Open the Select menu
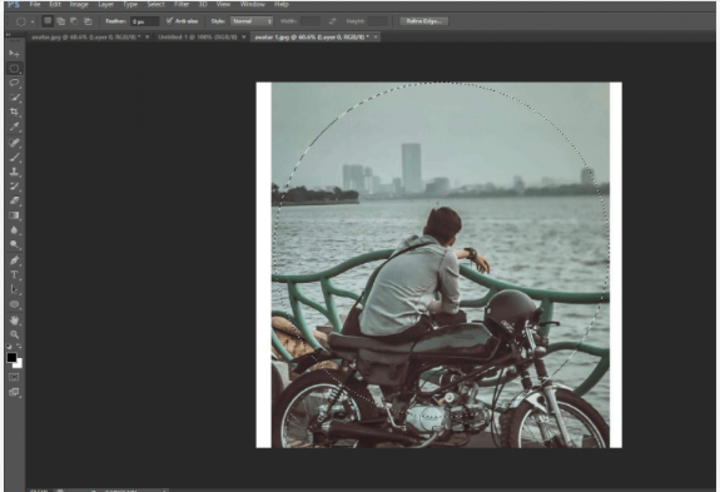This screenshot has height=492, width=720. 156,5
